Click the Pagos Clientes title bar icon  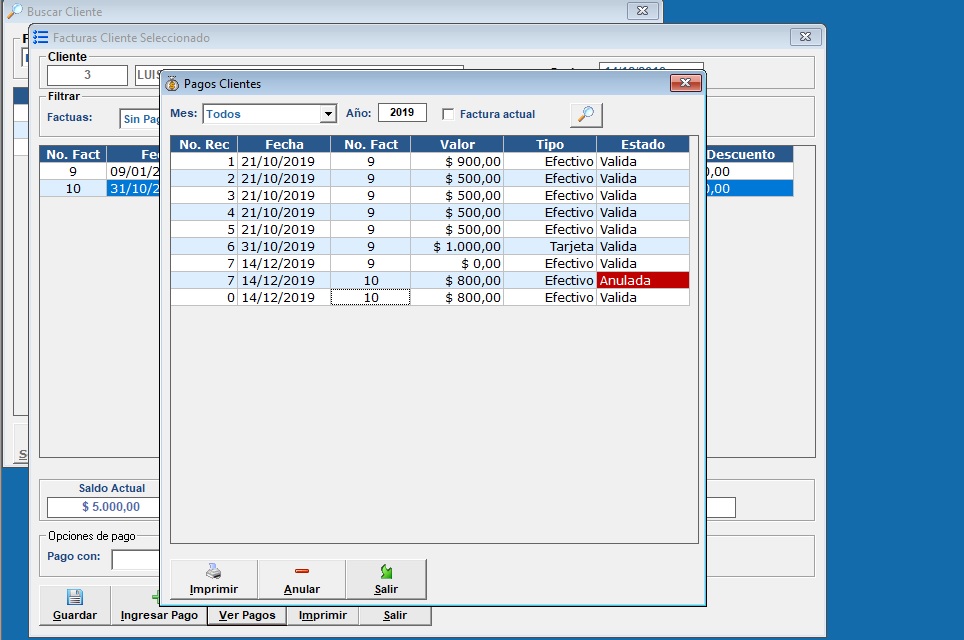[171, 84]
